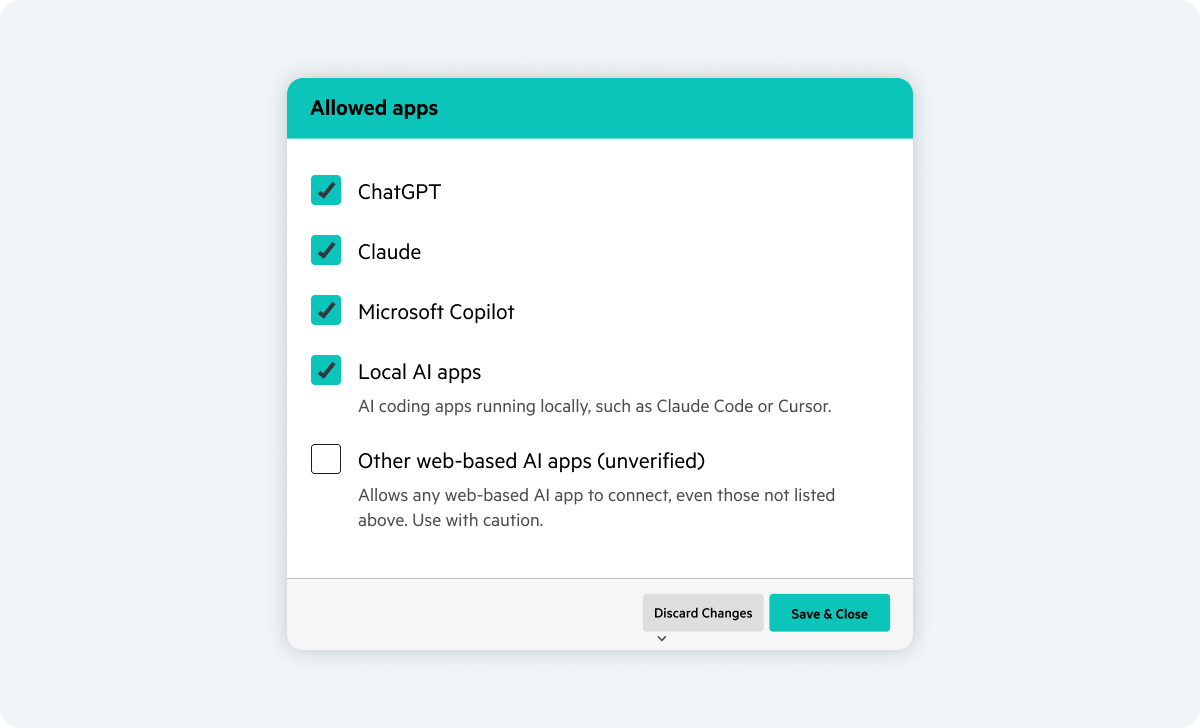Uncheck the Local AI apps checkbox
Viewport: 1200px width, 728px height.
[326, 370]
